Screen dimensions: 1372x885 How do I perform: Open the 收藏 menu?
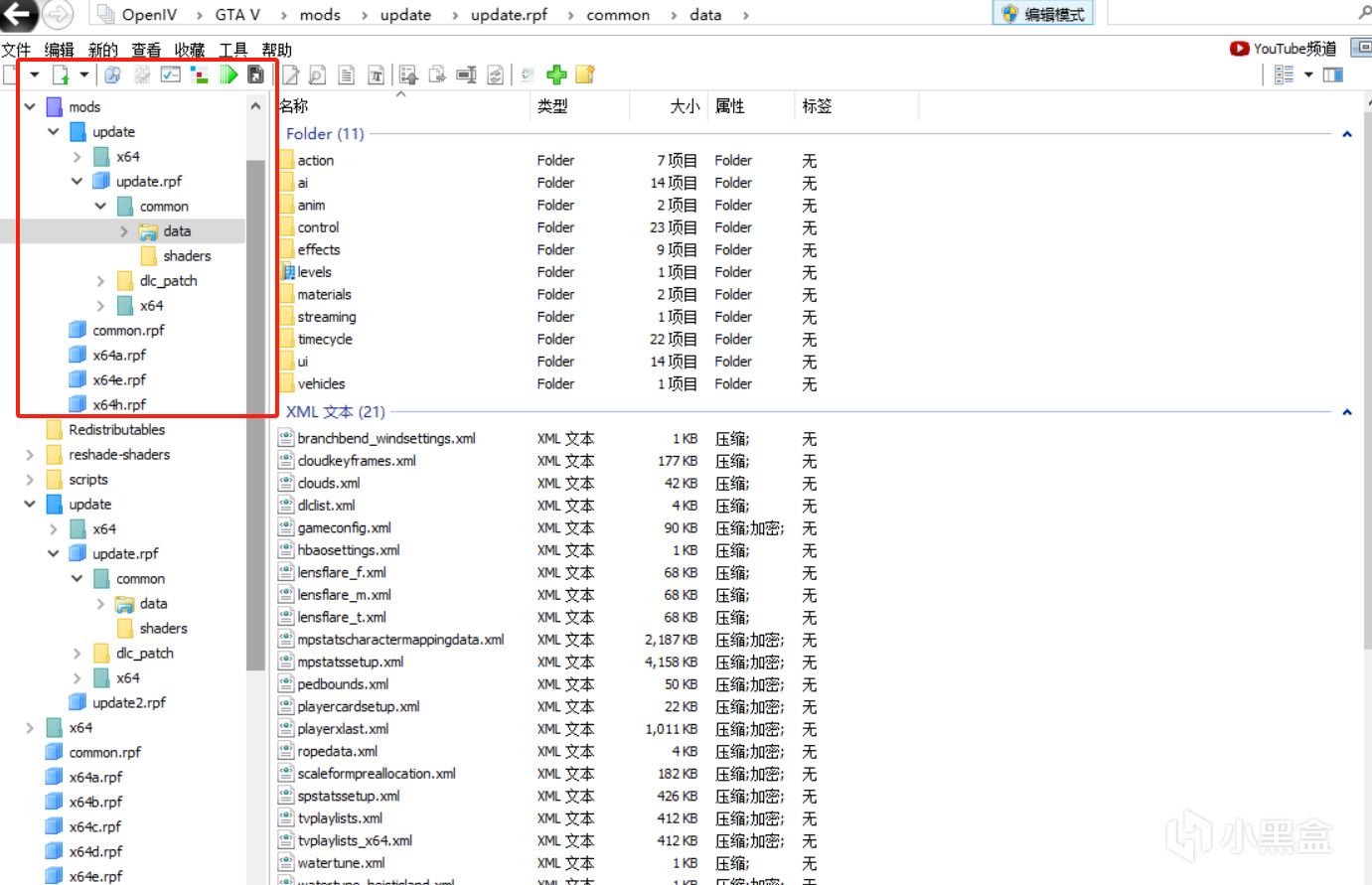click(x=190, y=50)
